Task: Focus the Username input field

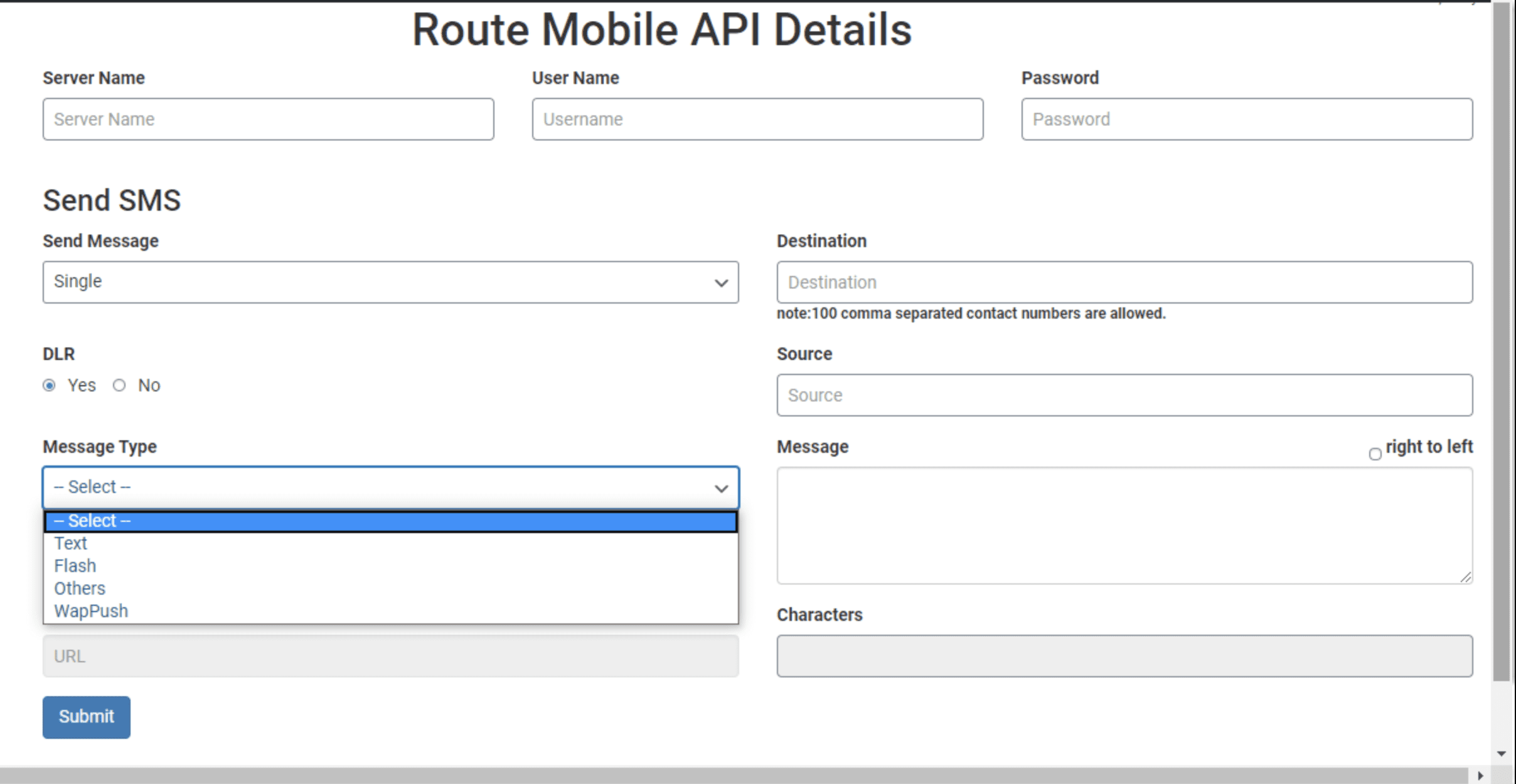Action: coord(756,119)
